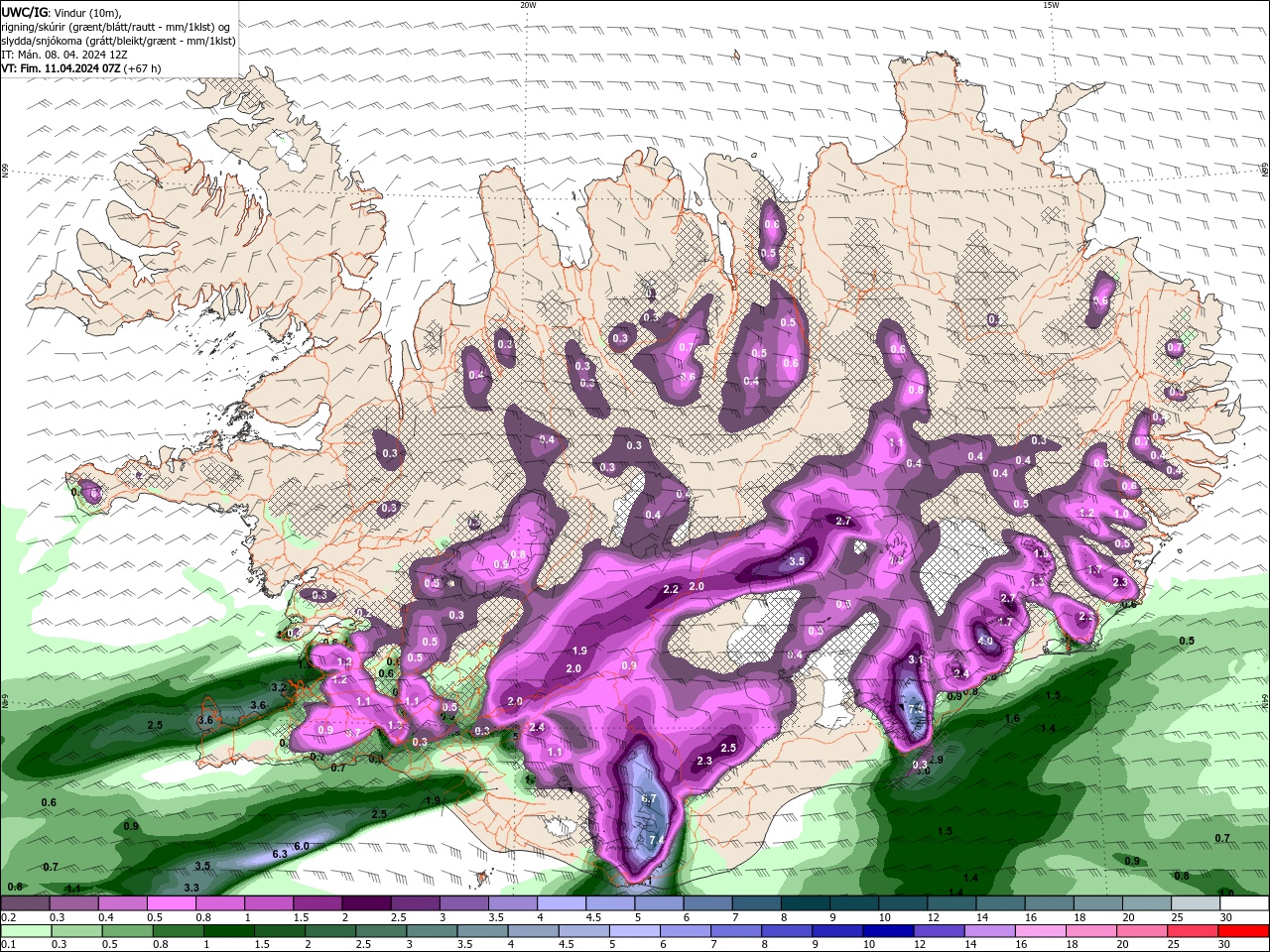This screenshot has width=1270, height=952.
Task: Click the '20W' longitude label
Action: (528, 5)
